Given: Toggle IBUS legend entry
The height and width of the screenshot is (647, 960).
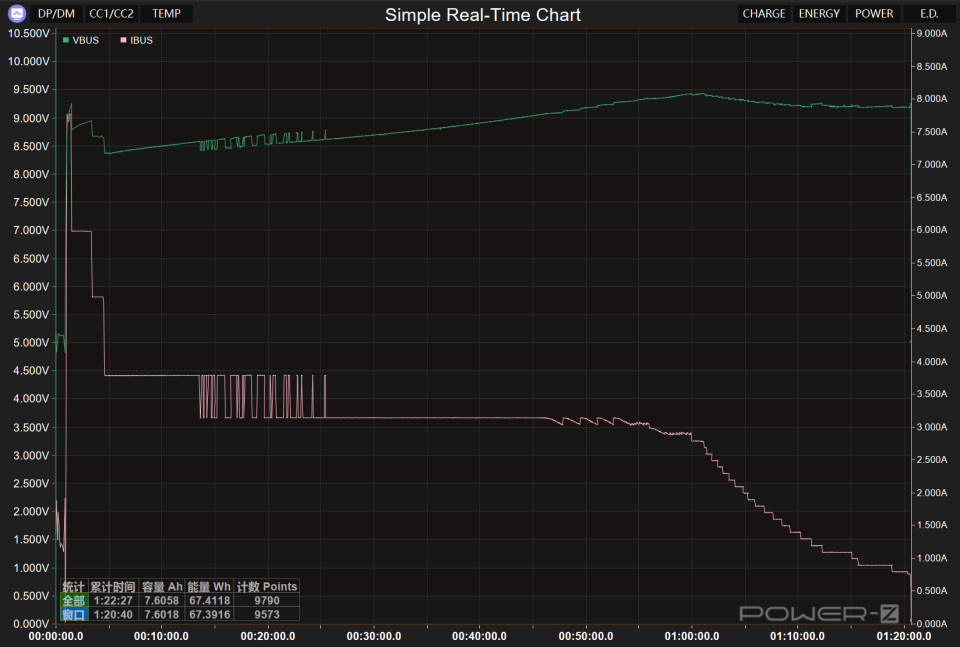Looking at the screenshot, I should [137, 40].
